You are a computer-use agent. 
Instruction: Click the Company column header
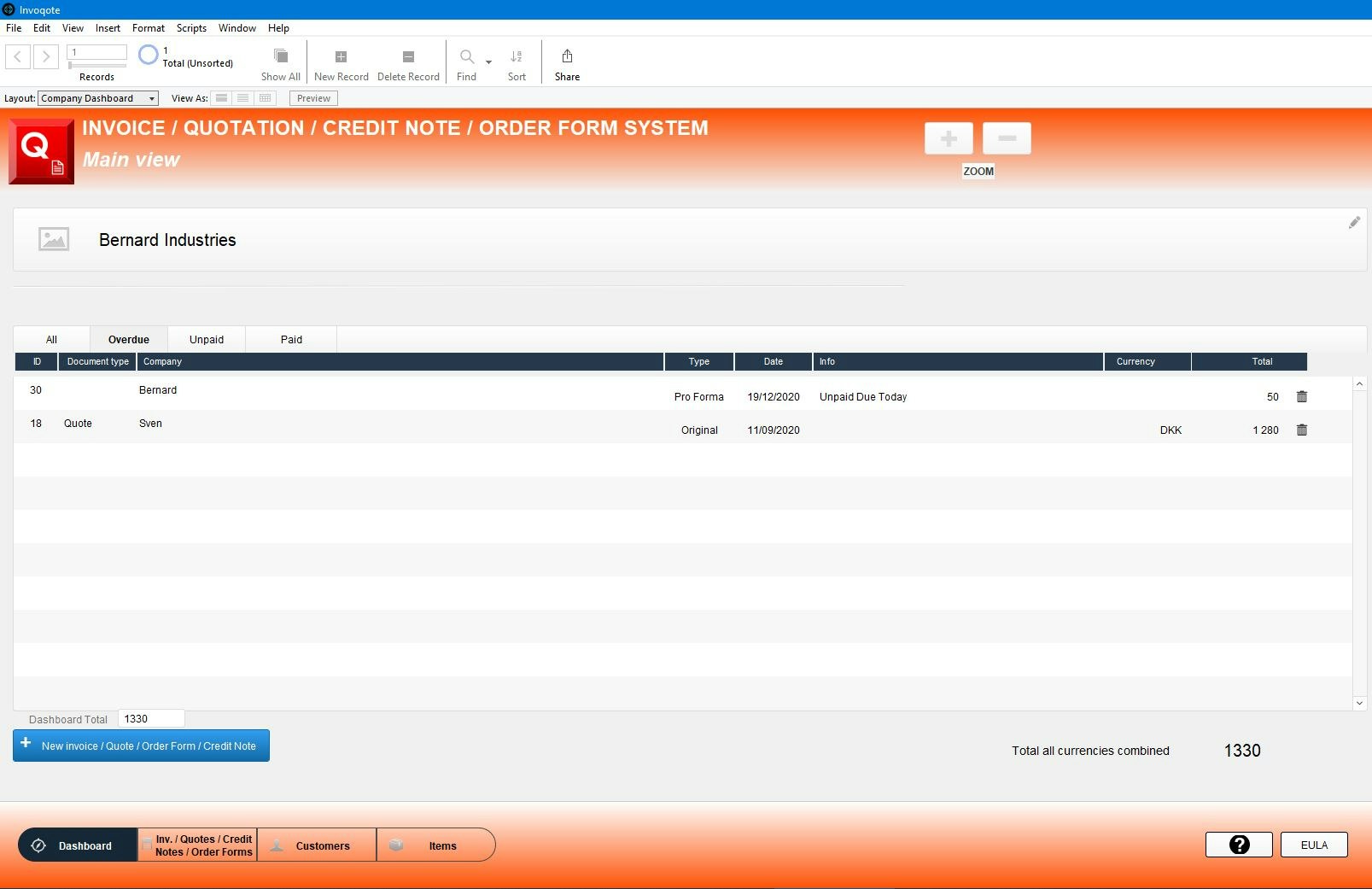tap(400, 361)
